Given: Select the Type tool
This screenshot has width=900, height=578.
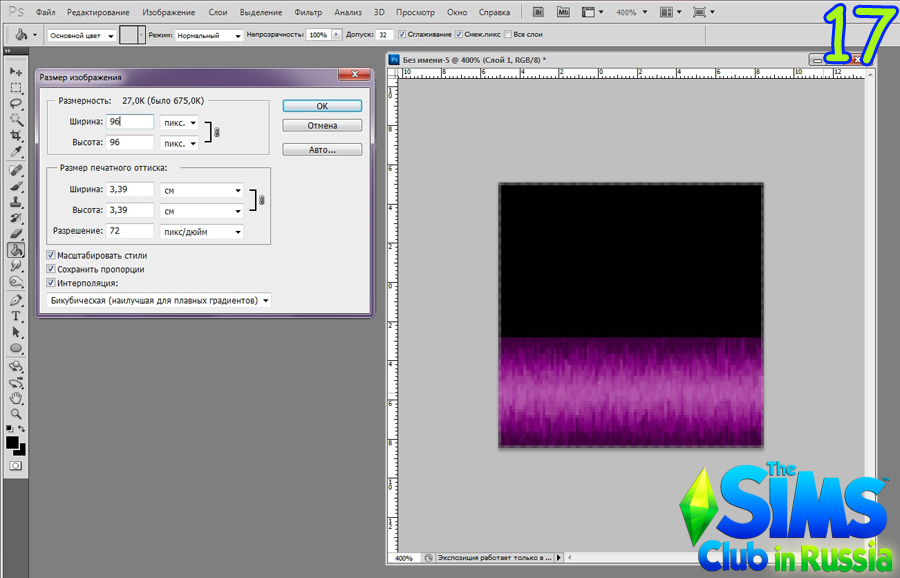Looking at the screenshot, I should [16, 315].
